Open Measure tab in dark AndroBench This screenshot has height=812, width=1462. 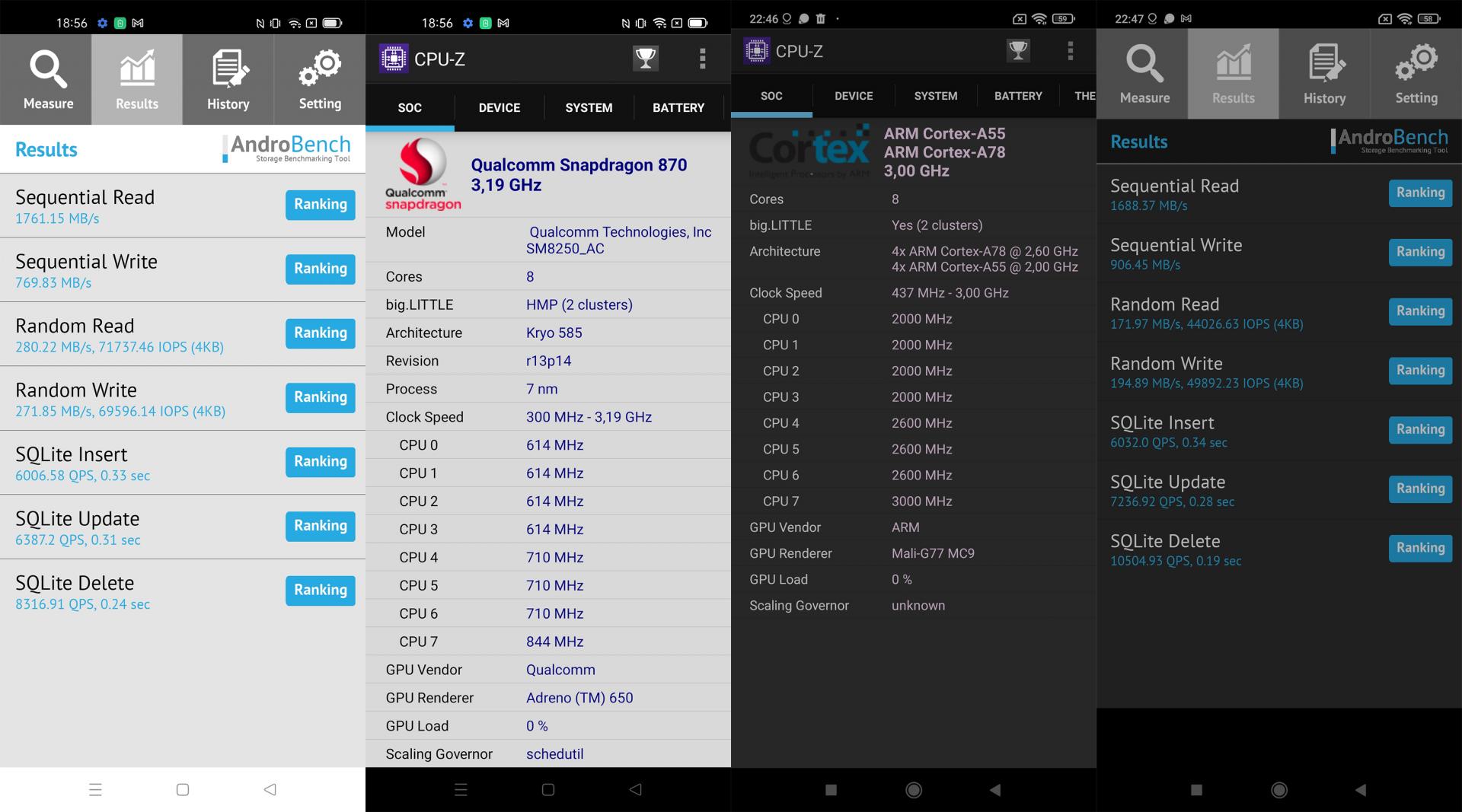1142,74
